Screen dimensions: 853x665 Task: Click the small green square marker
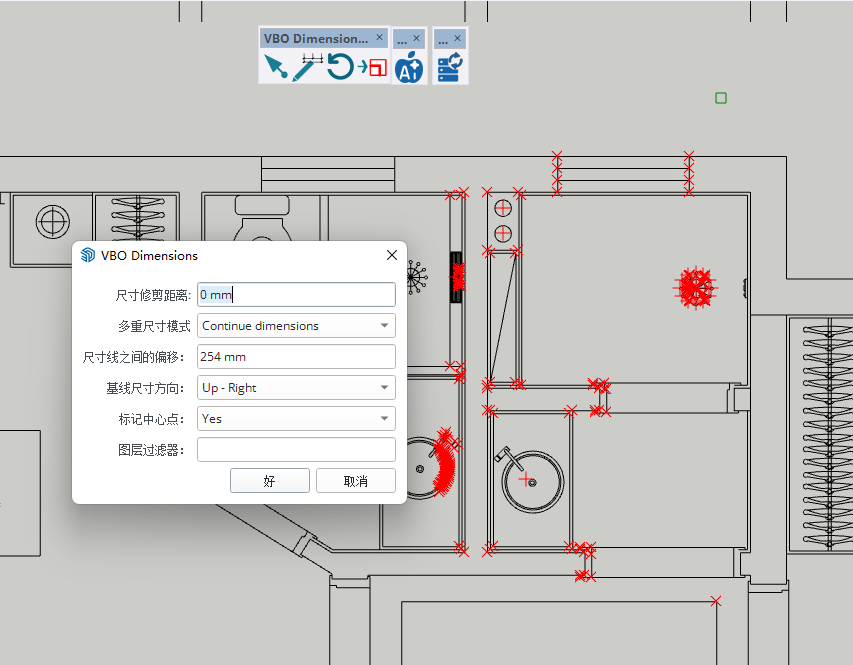(x=721, y=98)
